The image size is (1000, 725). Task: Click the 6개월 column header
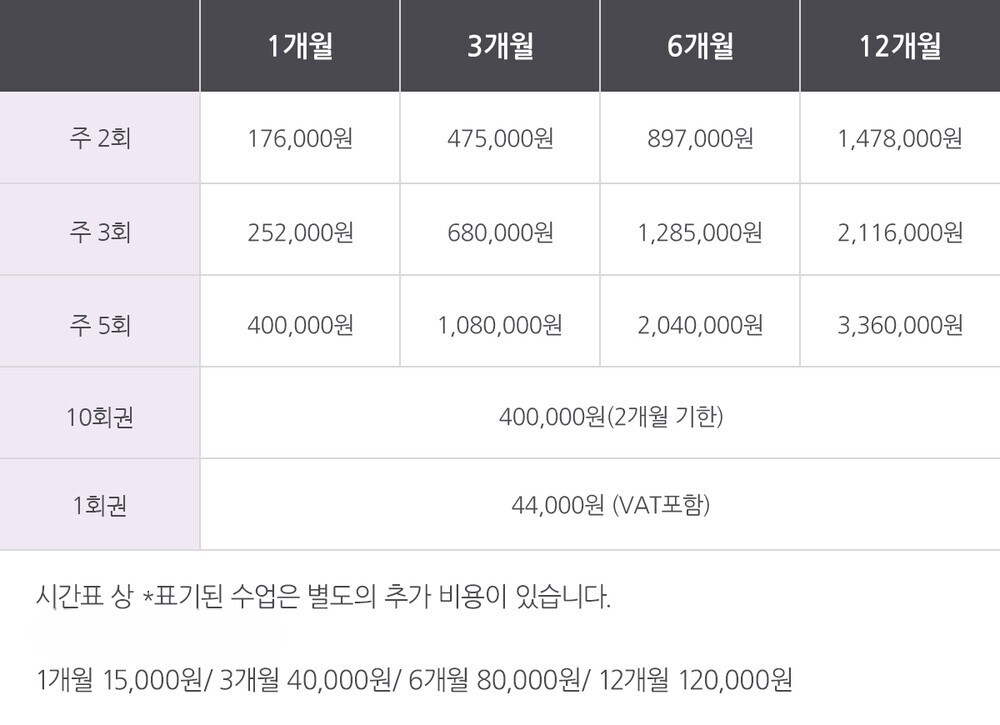pos(700,46)
